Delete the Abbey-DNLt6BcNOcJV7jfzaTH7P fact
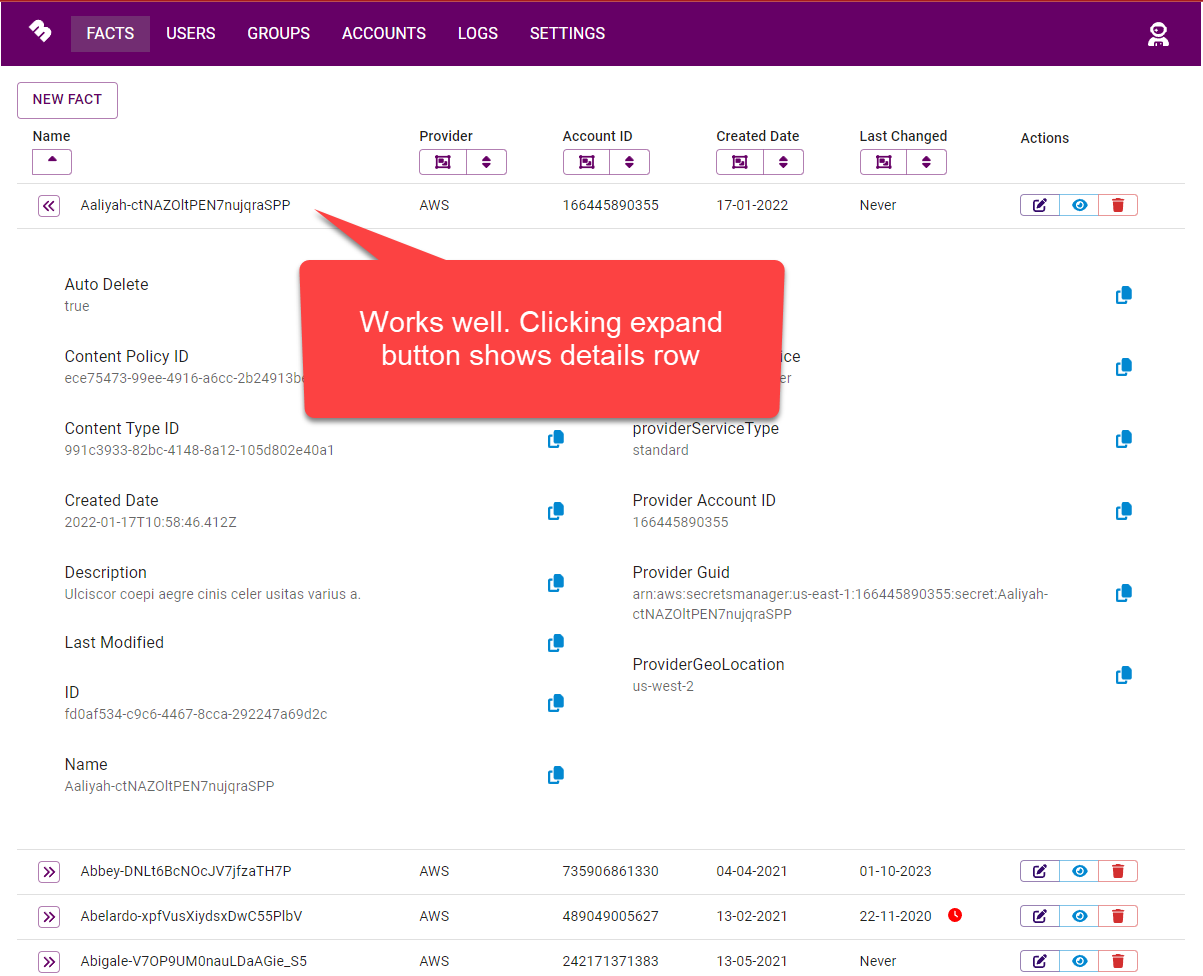 click(1118, 871)
